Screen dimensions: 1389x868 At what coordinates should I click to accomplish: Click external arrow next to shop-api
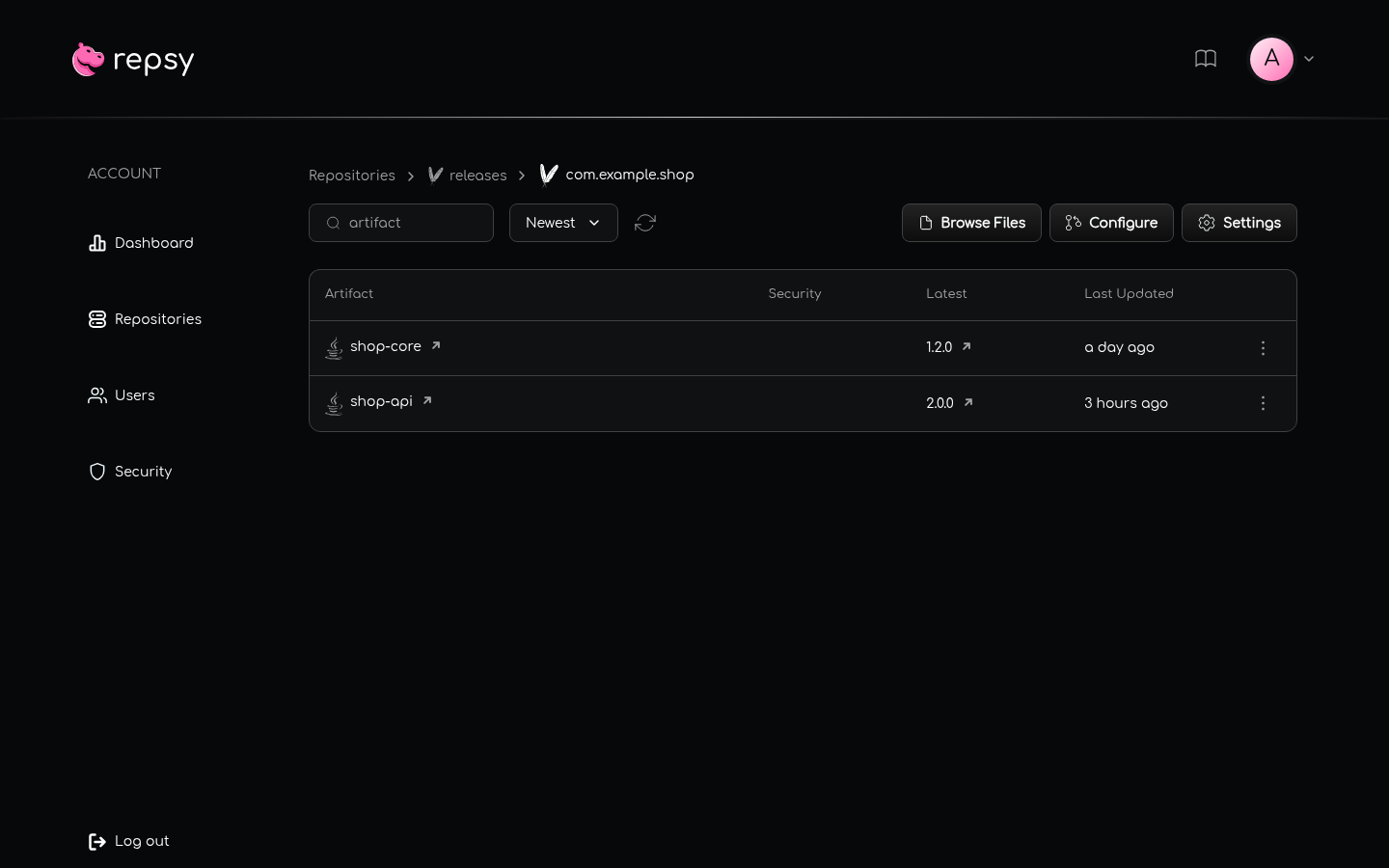coord(427,400)
